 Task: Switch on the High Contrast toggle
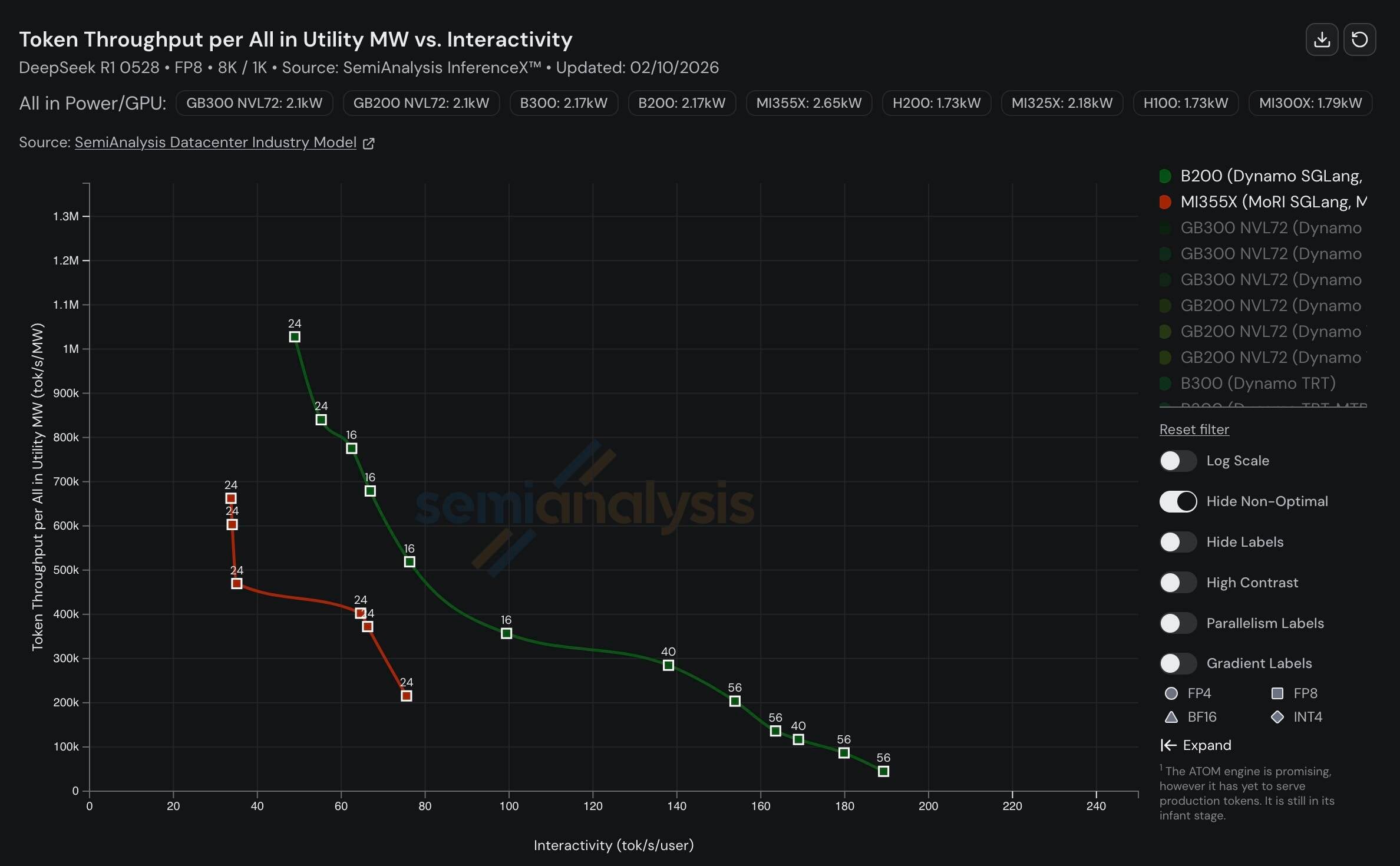click(1178, 583)
